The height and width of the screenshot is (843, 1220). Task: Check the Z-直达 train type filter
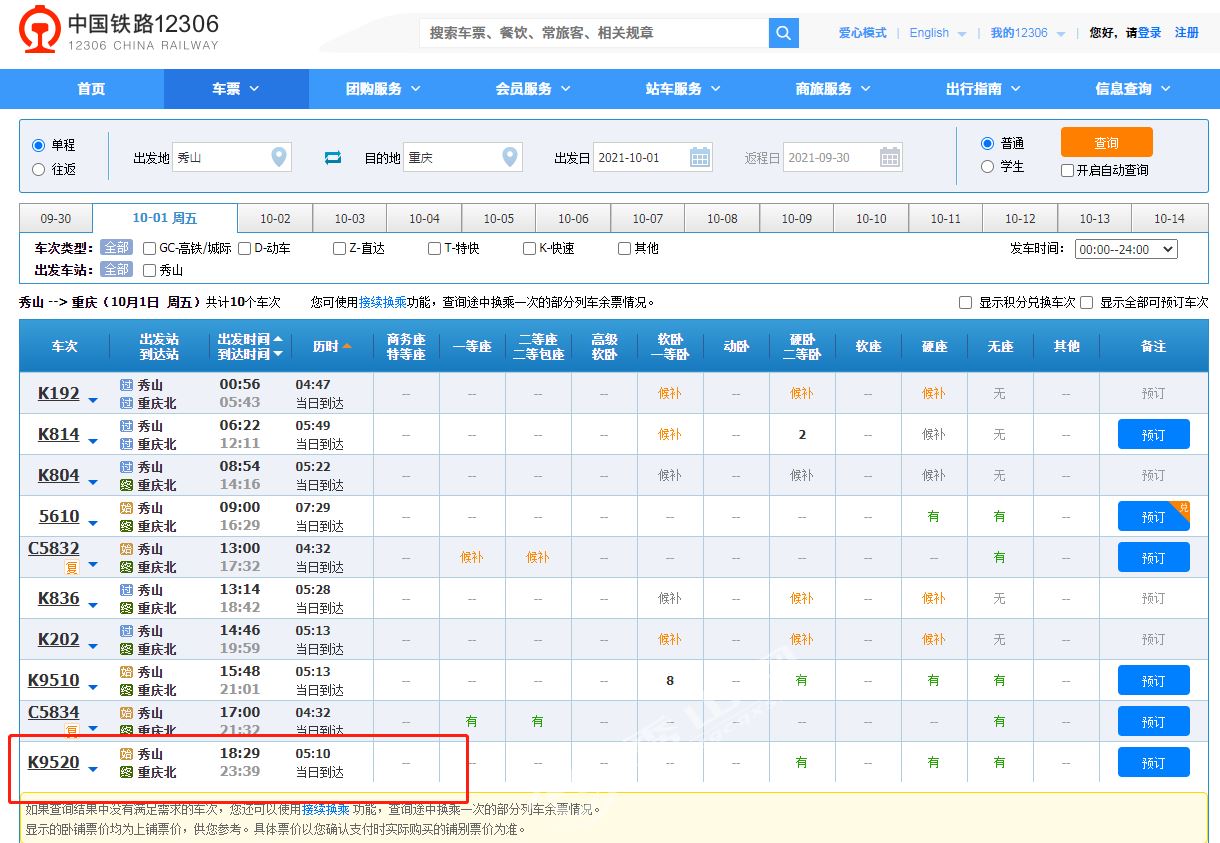tap(340, 248)
